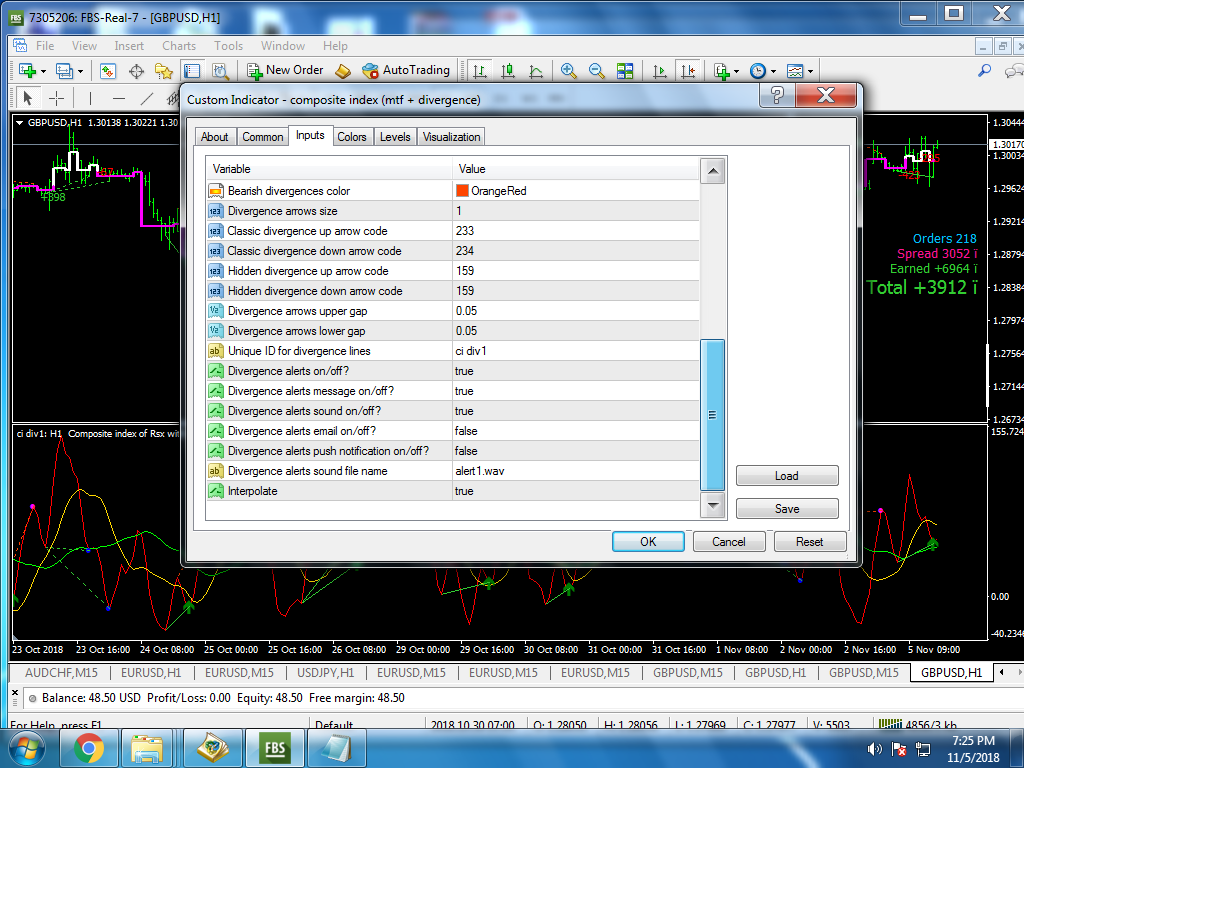Open the Data Window crosshair-circle icon
The width and height of the screenshot is (1228, 920).
[x=137, y=71]
